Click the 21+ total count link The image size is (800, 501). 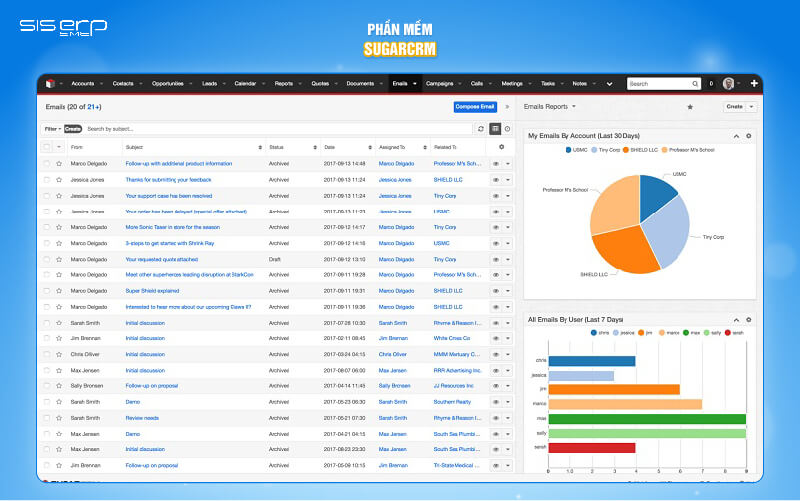coord(93,107)
